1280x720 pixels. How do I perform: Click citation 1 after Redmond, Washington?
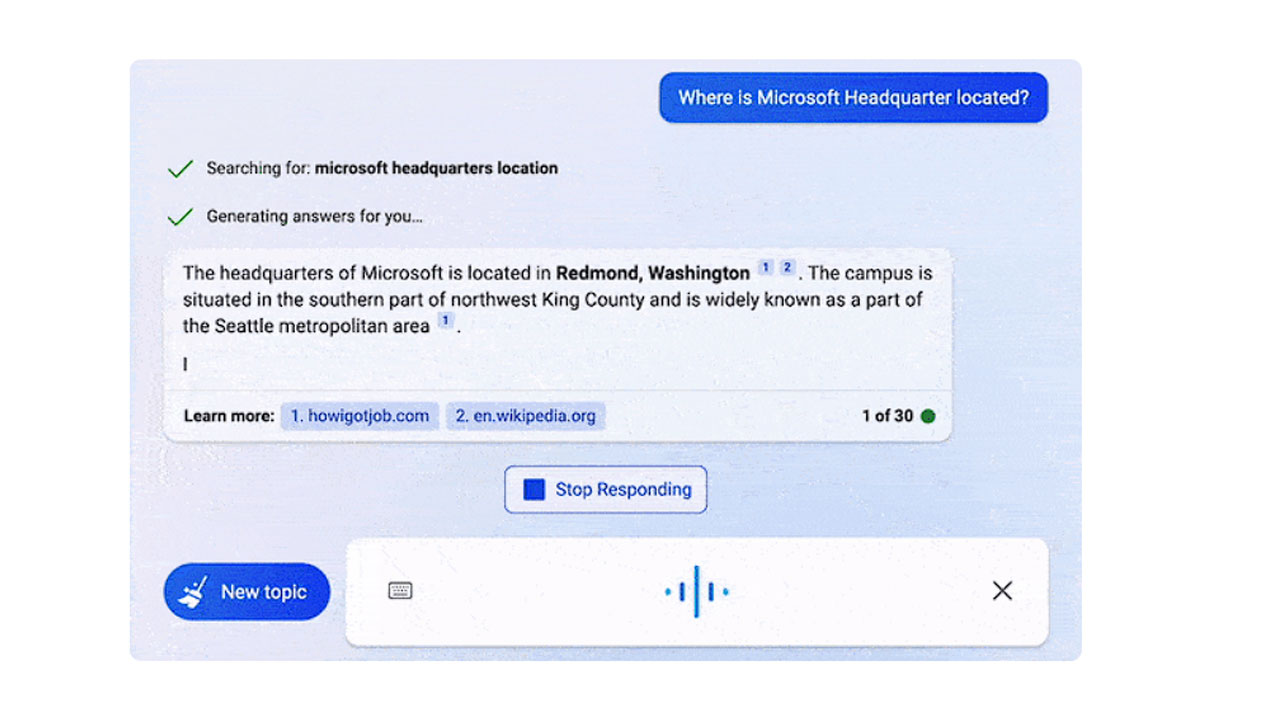point(765,268)
